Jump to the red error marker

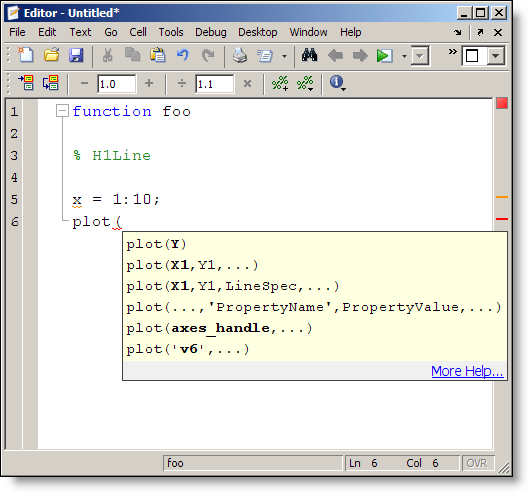502,219
